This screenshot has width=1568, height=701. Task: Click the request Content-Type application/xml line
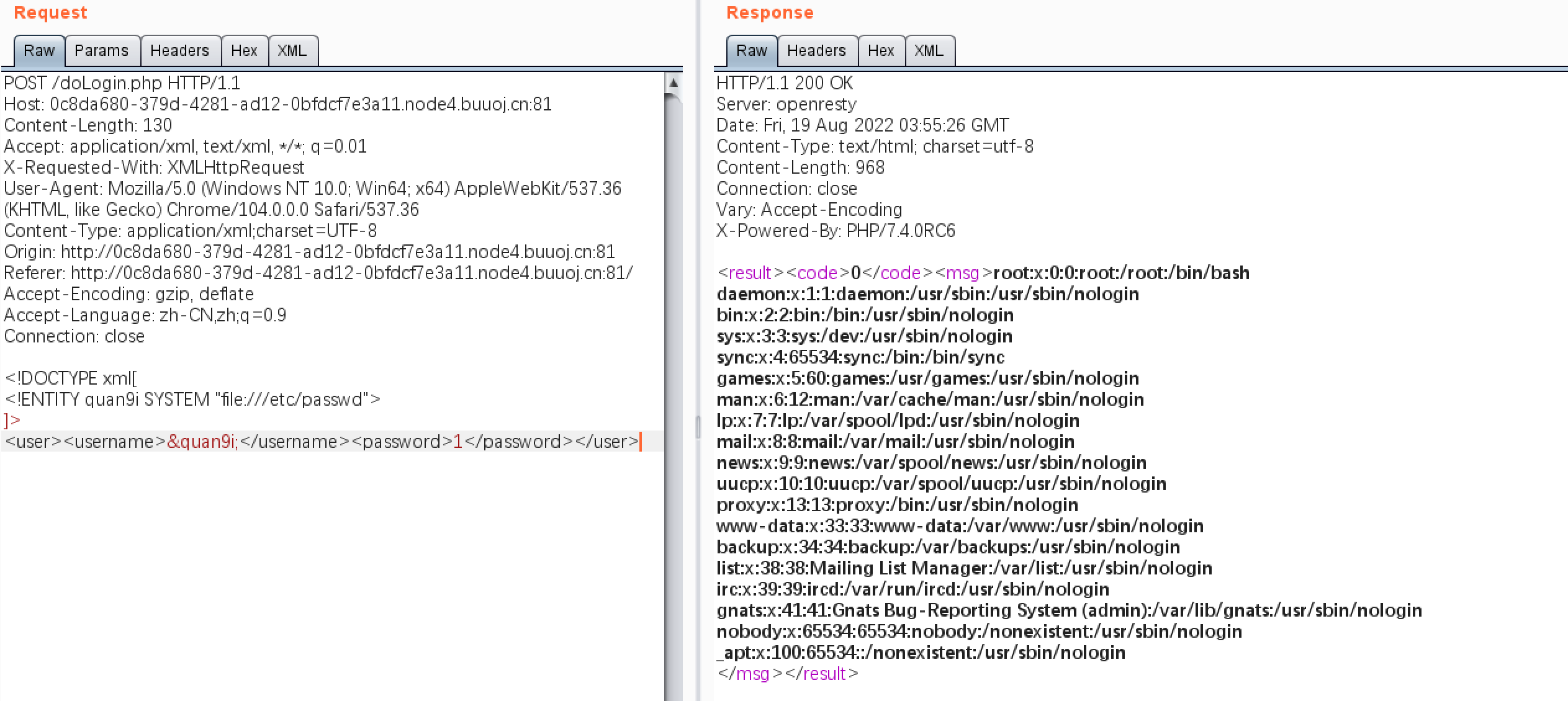(191, 231)
